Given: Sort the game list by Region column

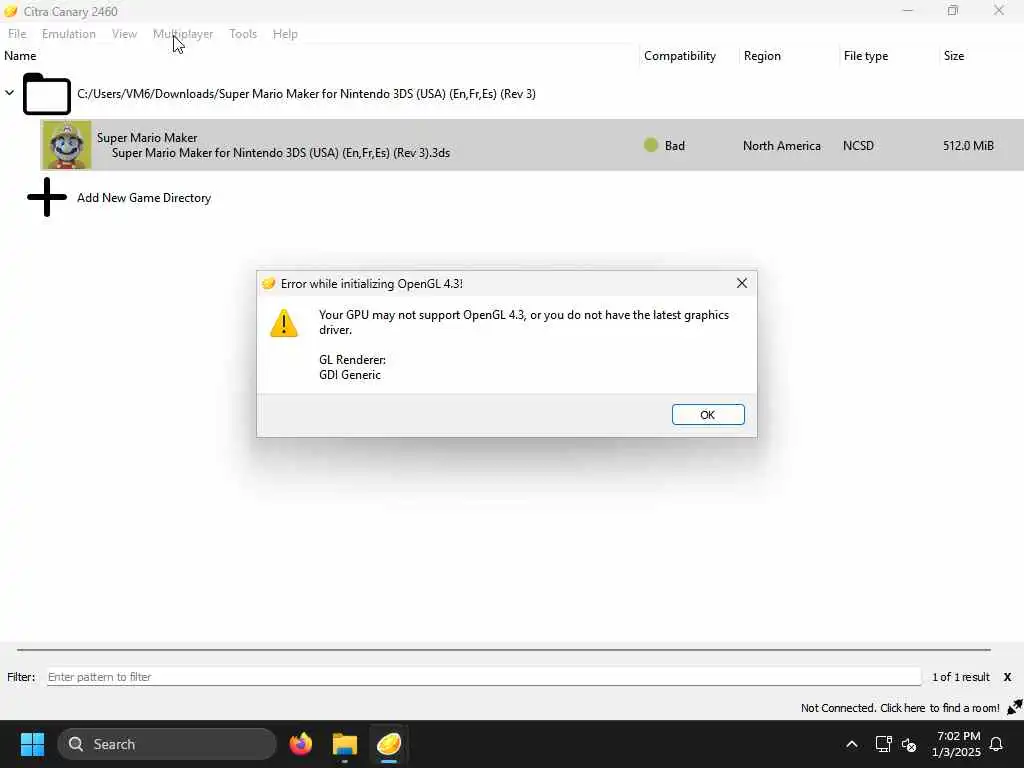Looking at the screenshot, I should pyautogui.click(x=762, y=56).
